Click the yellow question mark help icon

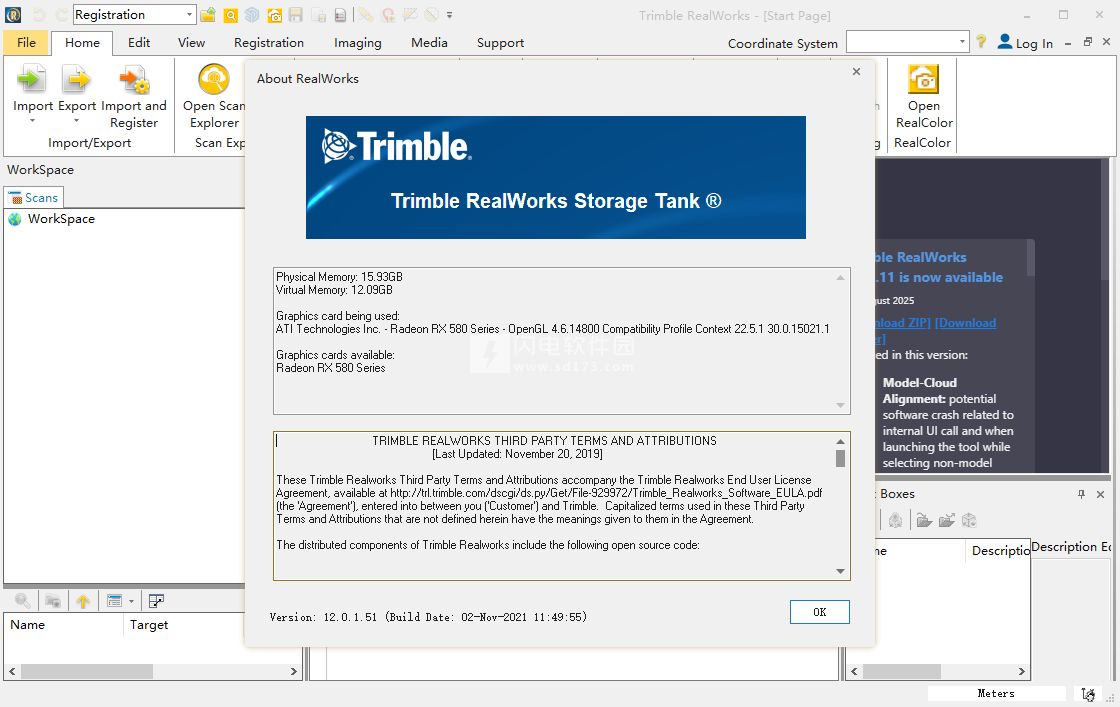click(981, 42)
